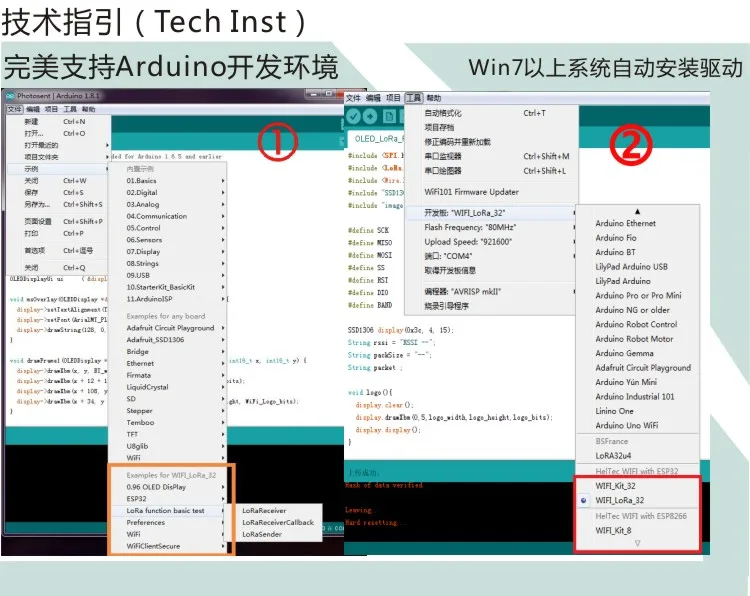
Task: Open 帮助 menu in right window
Action: [433, 98]
